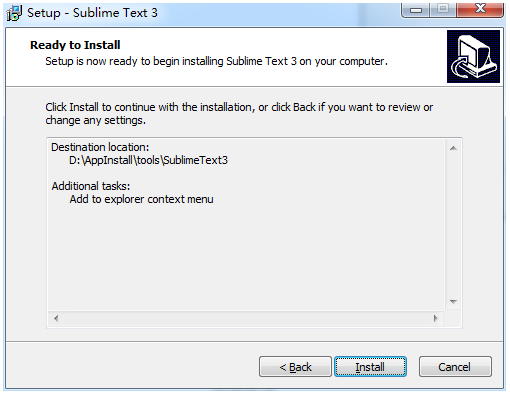510x395 pixels.
Task: Click the D:\AppInstall\tools\SublimeText3 path text
Action: (x=148, y=160)
